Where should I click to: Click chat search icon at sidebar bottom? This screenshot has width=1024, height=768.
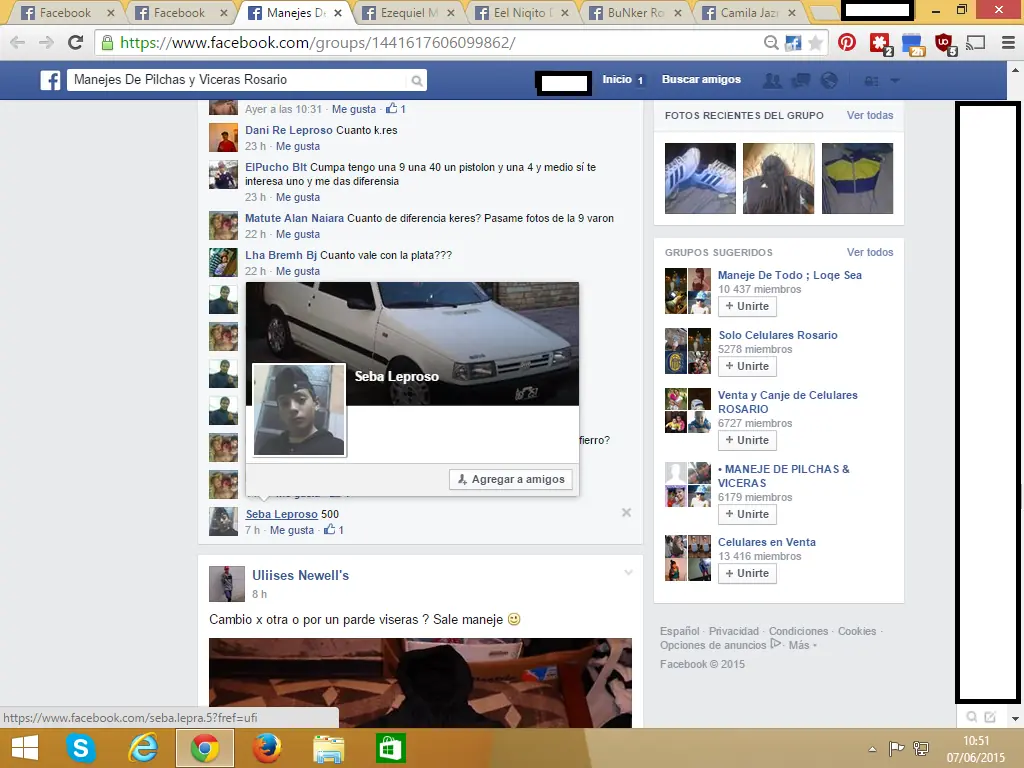[x=972, y=717]
